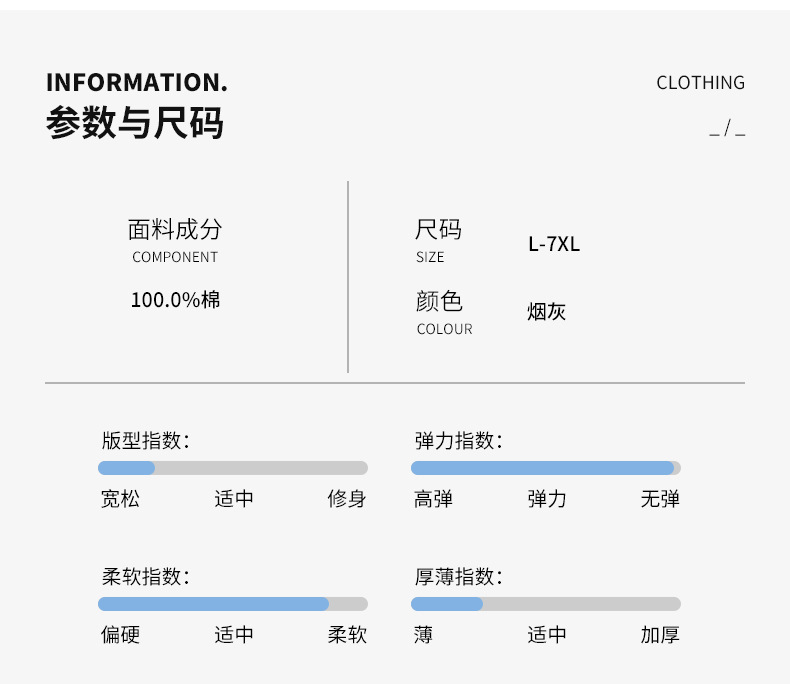790x684 pixels.
Task: Click the 弹力指数 slider bar
Action: click(546, 468)
